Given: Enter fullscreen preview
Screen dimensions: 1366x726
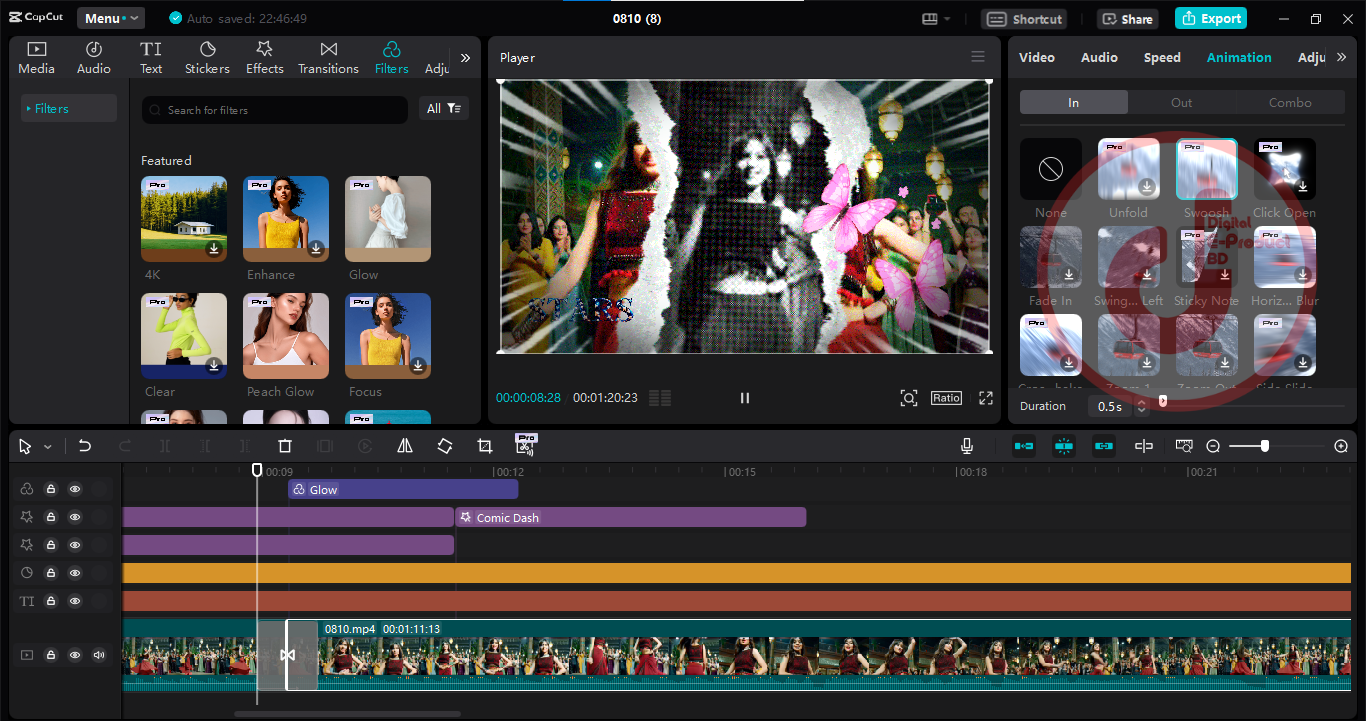Looking at the screenshot, I should [x=986, y=398].
